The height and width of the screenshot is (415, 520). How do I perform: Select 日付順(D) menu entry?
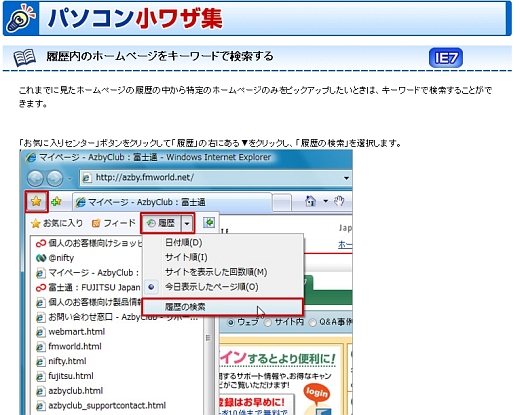pos(223,242)
